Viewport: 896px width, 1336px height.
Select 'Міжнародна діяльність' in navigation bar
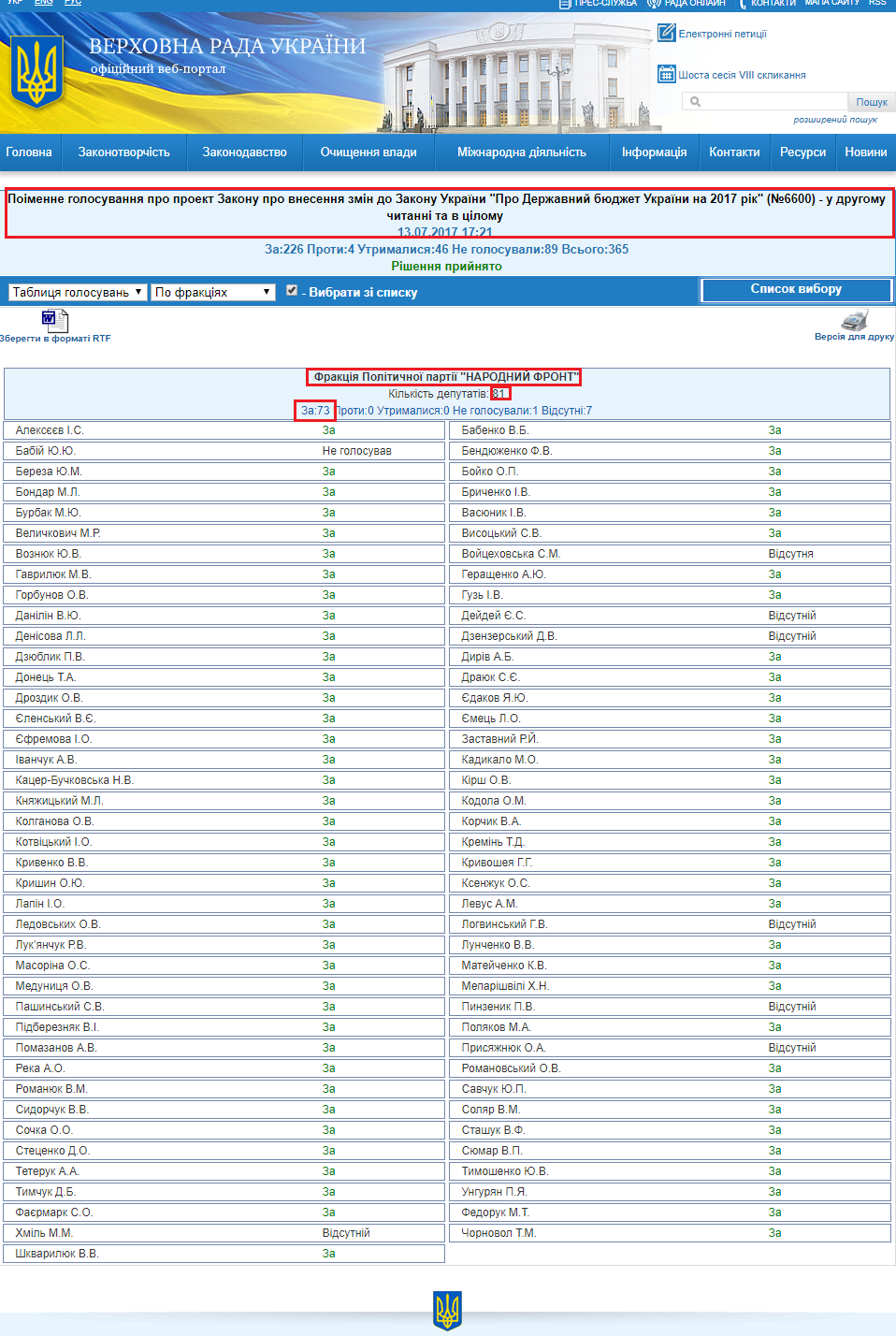pos(521,152)
